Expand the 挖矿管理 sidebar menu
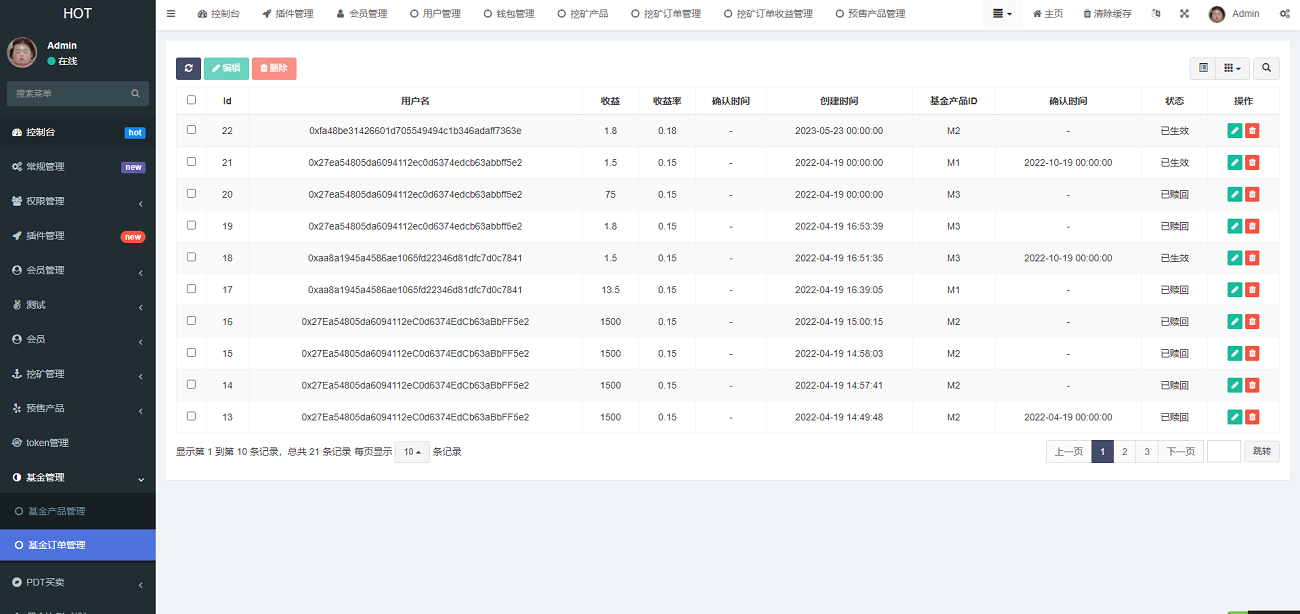 tap(78, 374)
